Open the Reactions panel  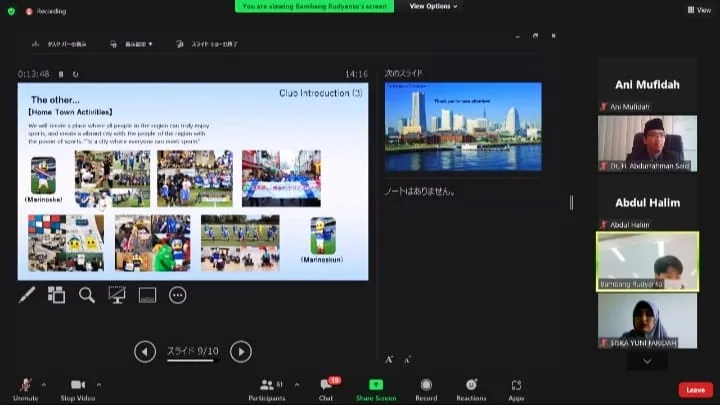coord(471,389)
